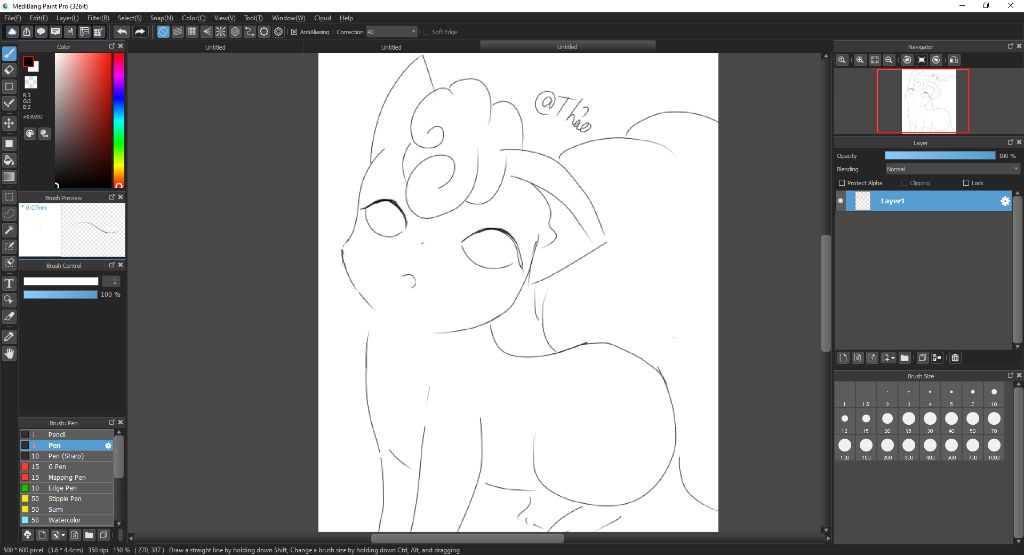Open the Help menu
1024x555 pixels.
click(x=346, y=18)
